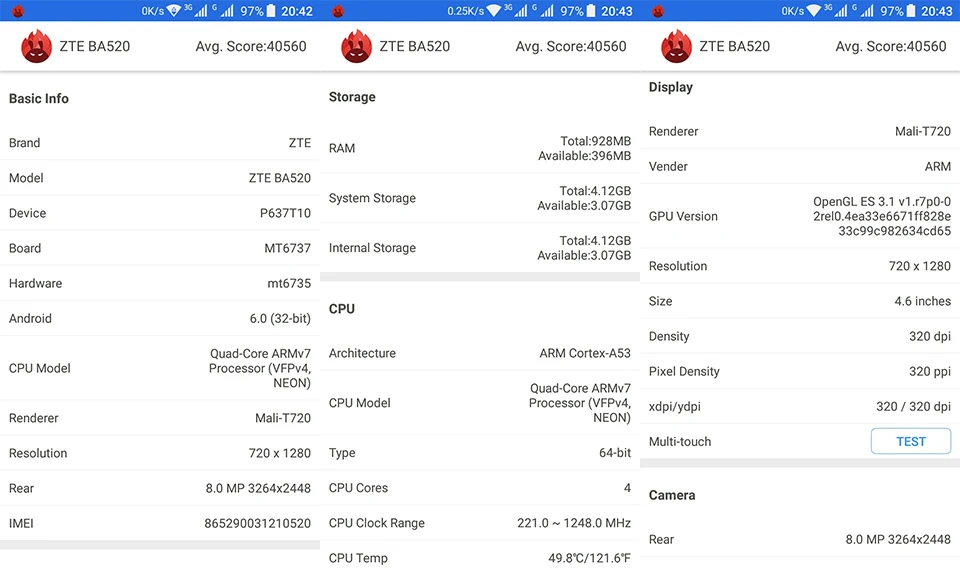This screenshot has height=569, width=960.
Task: Tap Avg. Score:40560 on the Display screen
Action: 891,47
